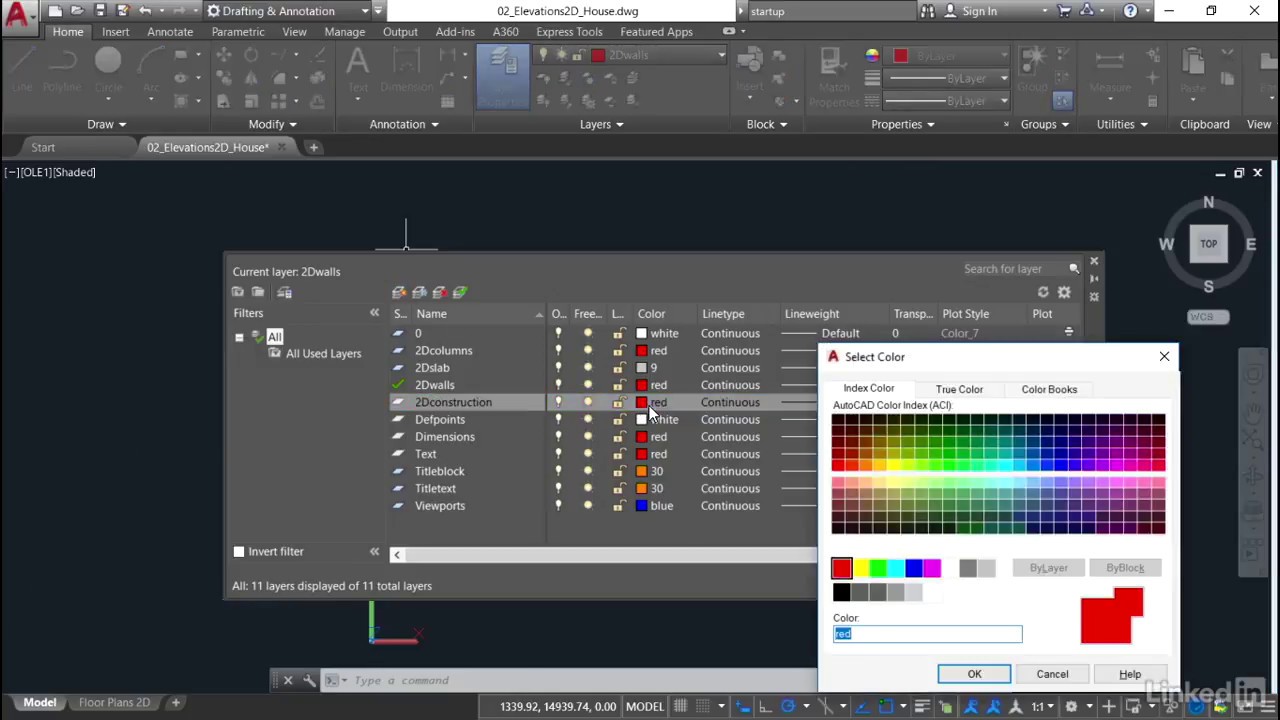Viewport: 1280px width, 720px height.
Task: Click the ByLayer button
Action: pos(1049,568)
